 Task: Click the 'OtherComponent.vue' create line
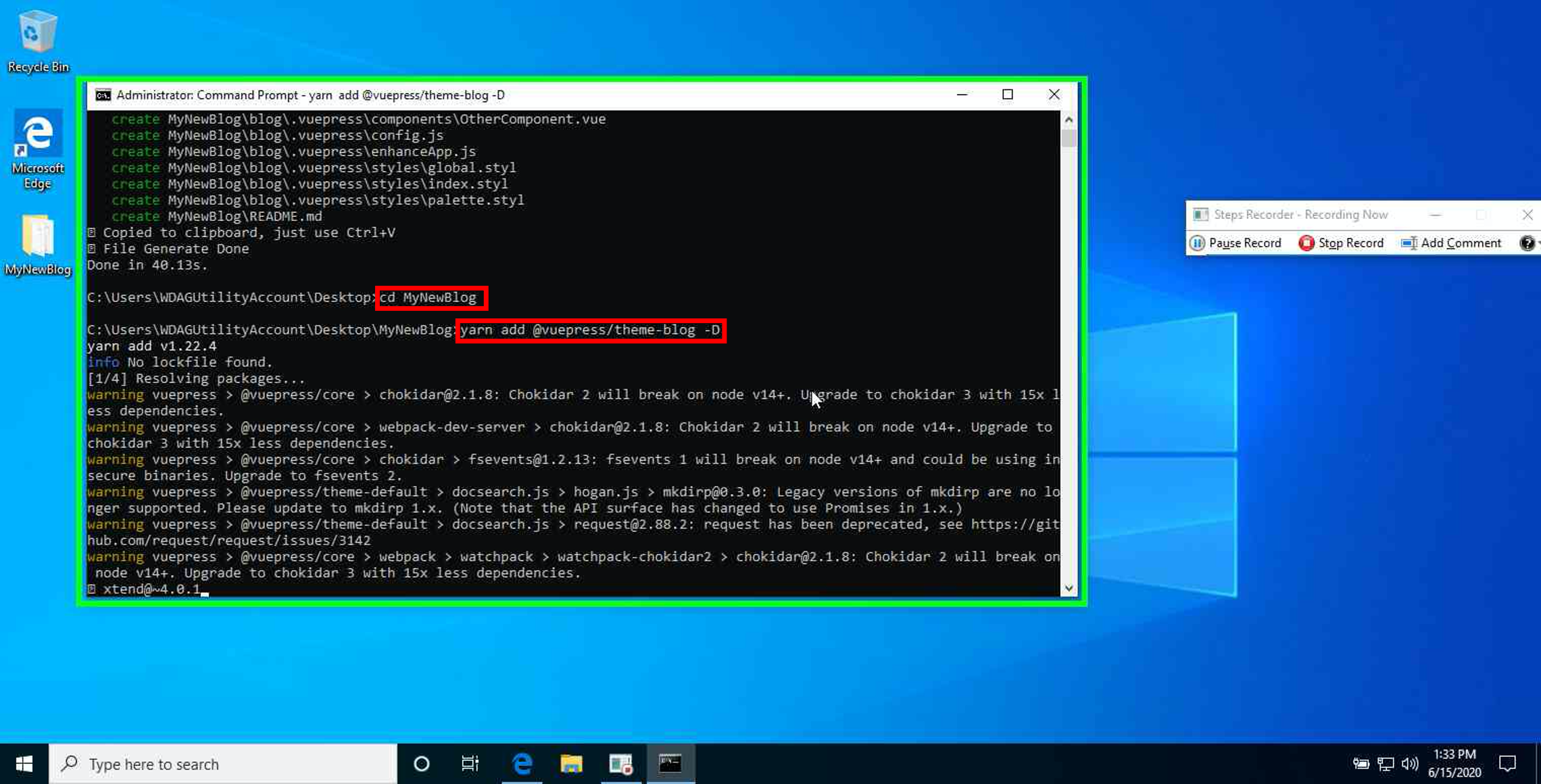(x=359, y=119)
